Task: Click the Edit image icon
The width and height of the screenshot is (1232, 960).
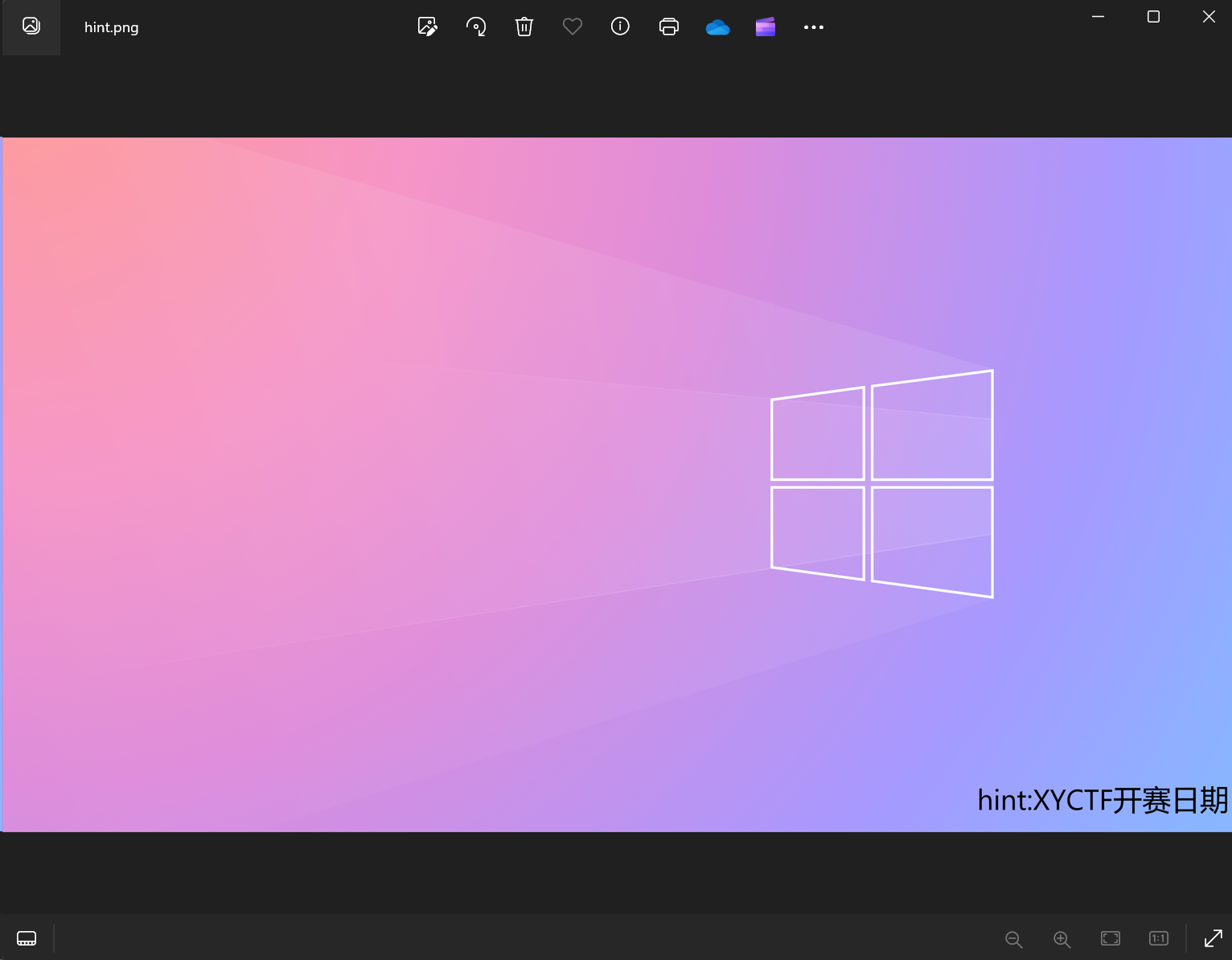Action: tap(427, 27)
